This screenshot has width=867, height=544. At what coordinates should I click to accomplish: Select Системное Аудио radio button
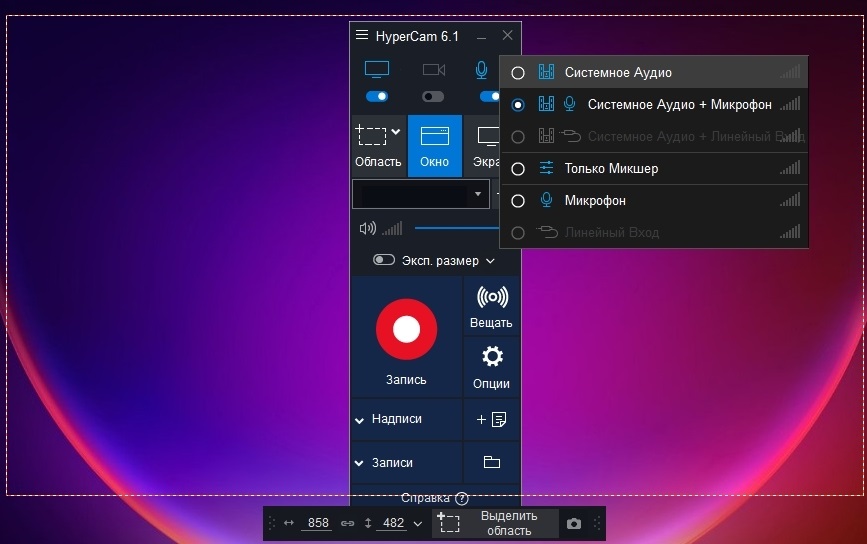(x=518, y=73)
